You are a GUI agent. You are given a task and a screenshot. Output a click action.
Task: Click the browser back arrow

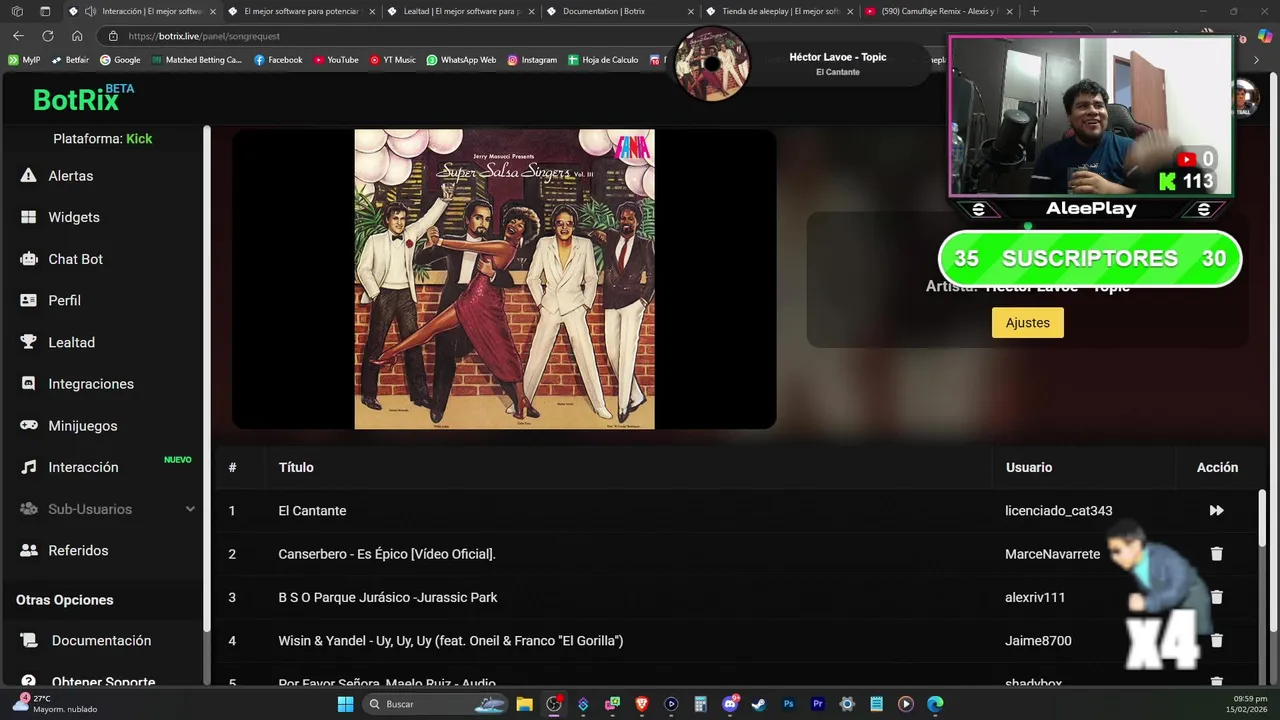coord(18,36)
